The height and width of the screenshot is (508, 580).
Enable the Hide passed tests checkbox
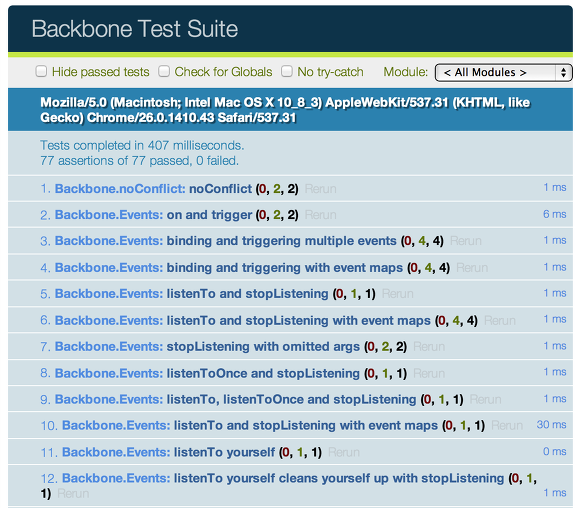(x=41, y=71)
